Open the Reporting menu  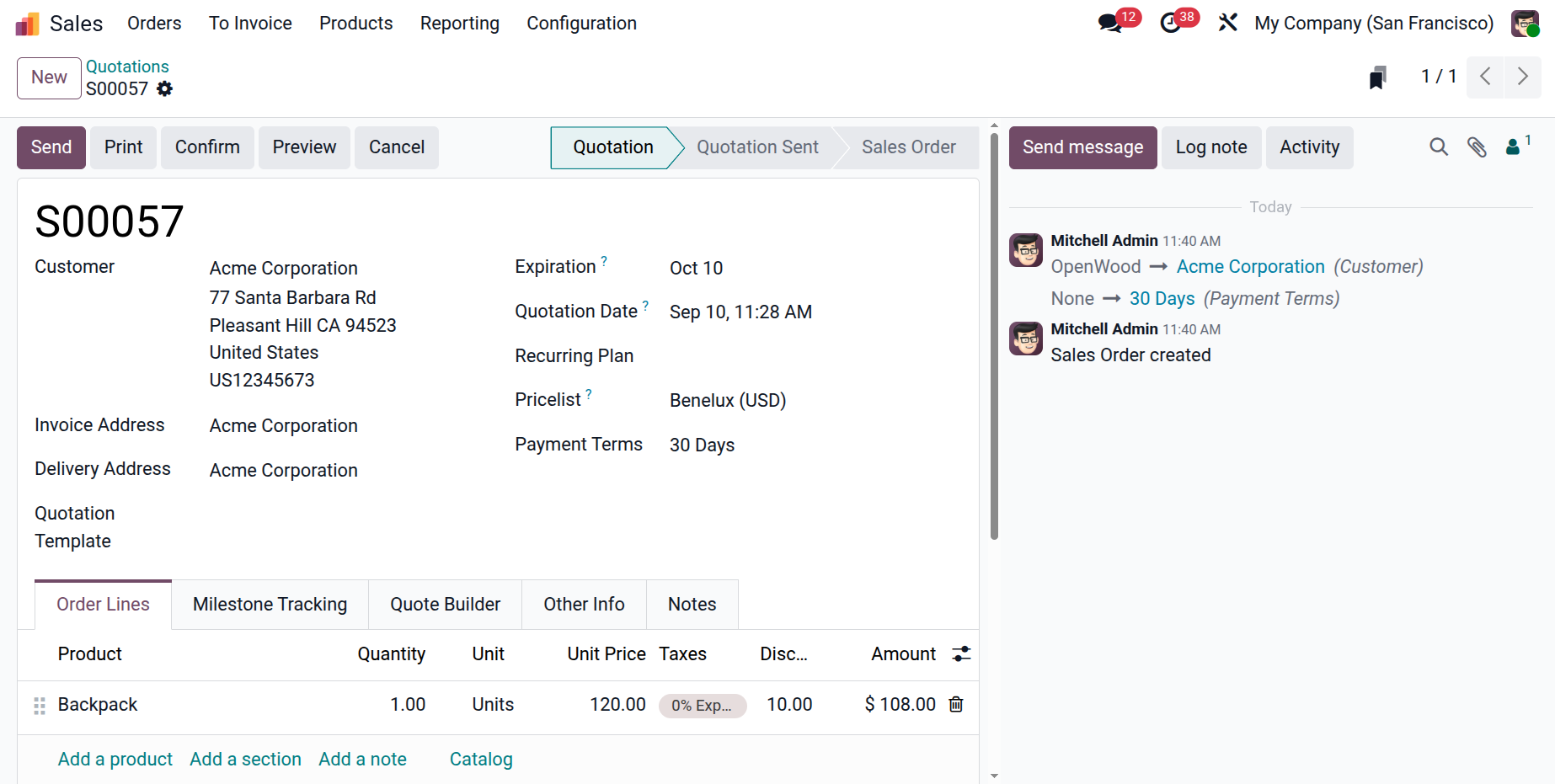[x=460, y=24]
